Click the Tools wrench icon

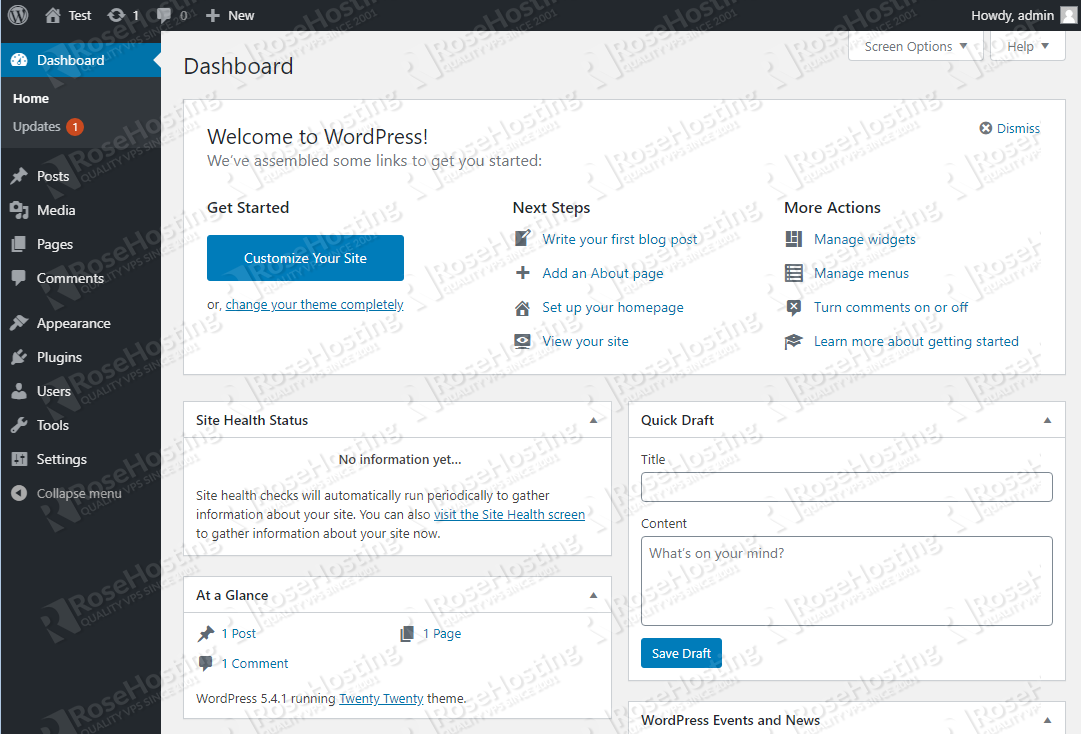point(21,424)
